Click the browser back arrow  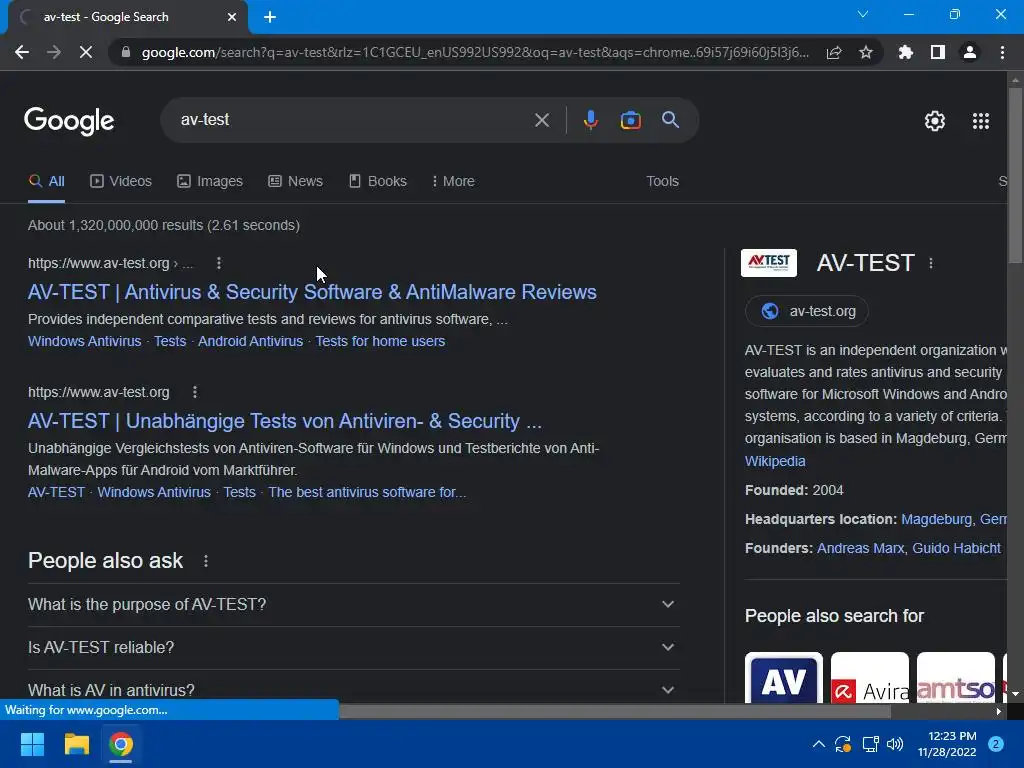pos(22,52)
